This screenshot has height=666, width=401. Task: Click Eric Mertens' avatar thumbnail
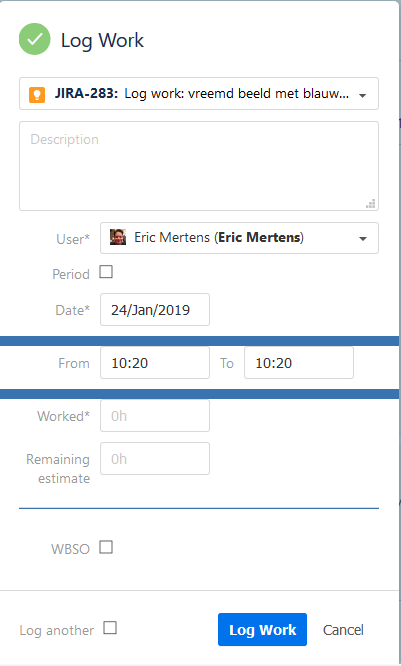tap(118, 237)
